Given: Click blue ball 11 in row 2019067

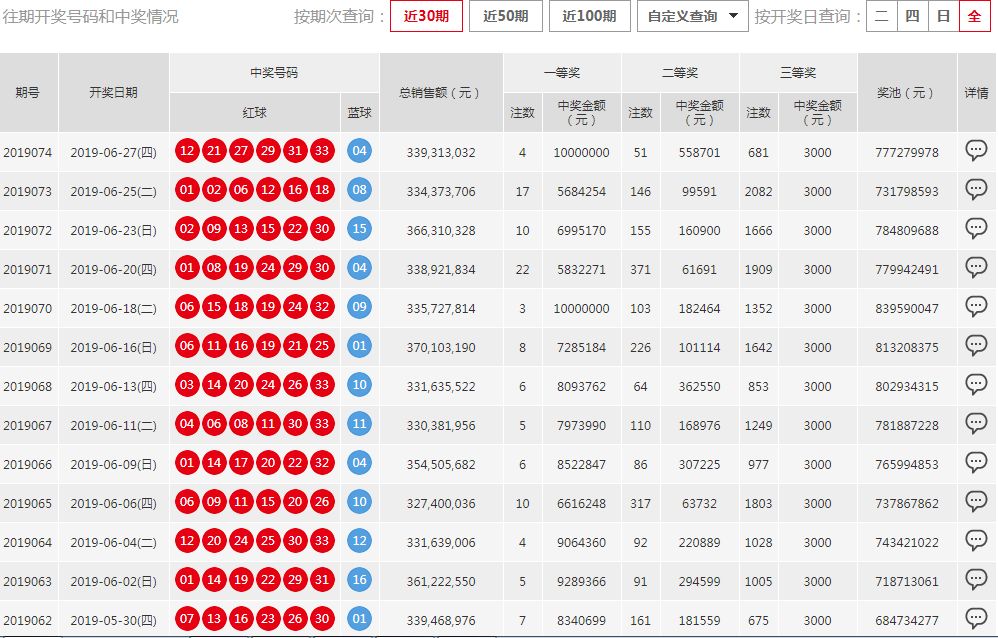Looking at the screenshot, I should pos(360,423).
